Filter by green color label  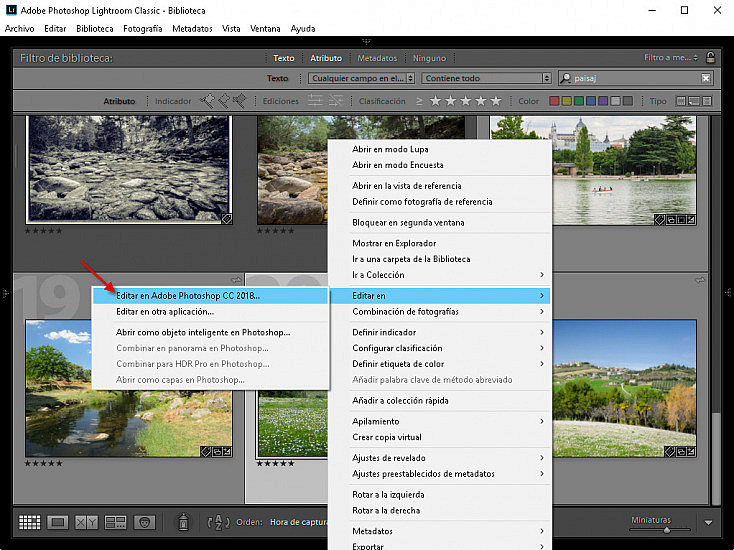click(x=579, y=101)
